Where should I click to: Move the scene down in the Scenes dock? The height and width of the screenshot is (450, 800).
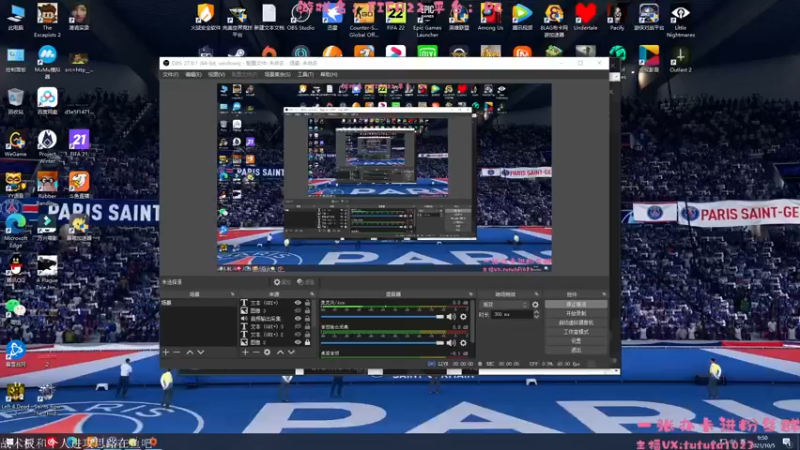(201, 352)
